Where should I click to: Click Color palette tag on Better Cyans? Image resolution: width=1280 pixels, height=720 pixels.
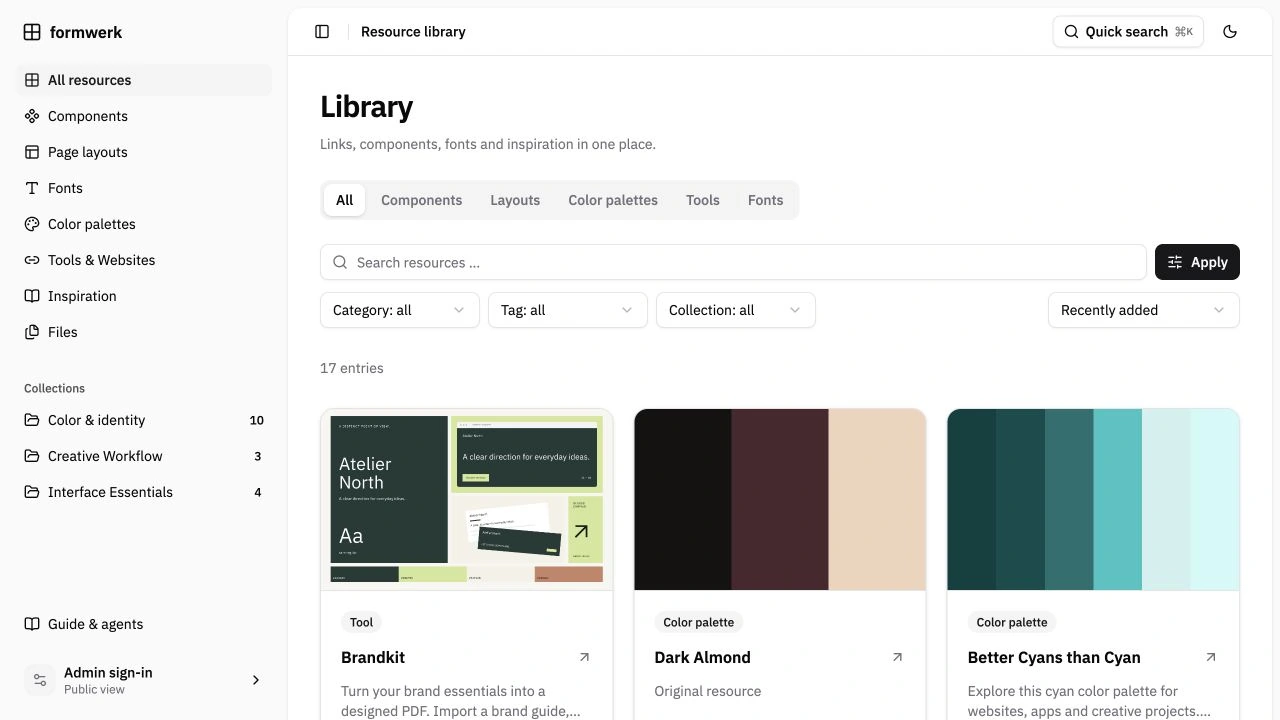[1012, 622]
